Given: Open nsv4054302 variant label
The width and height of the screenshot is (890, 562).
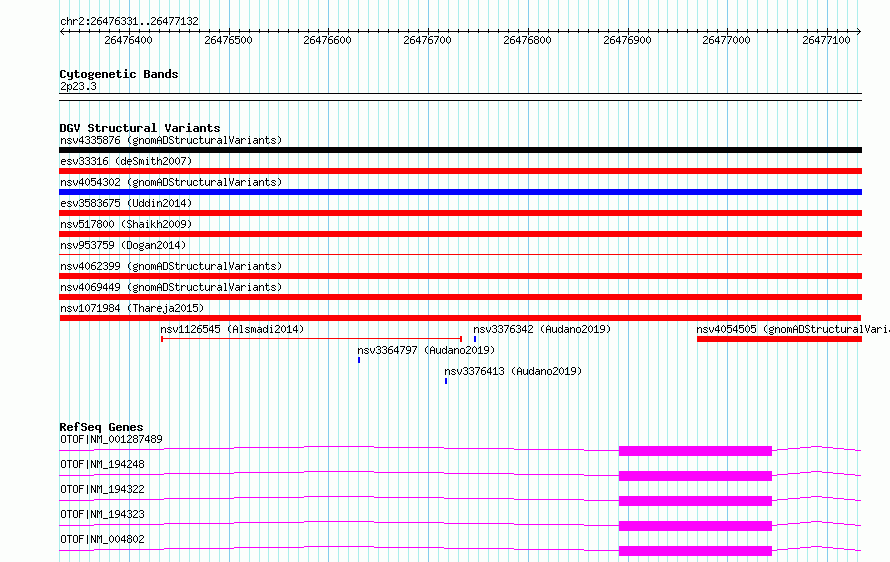Looking at the screenshot, I should click(171, 182).
